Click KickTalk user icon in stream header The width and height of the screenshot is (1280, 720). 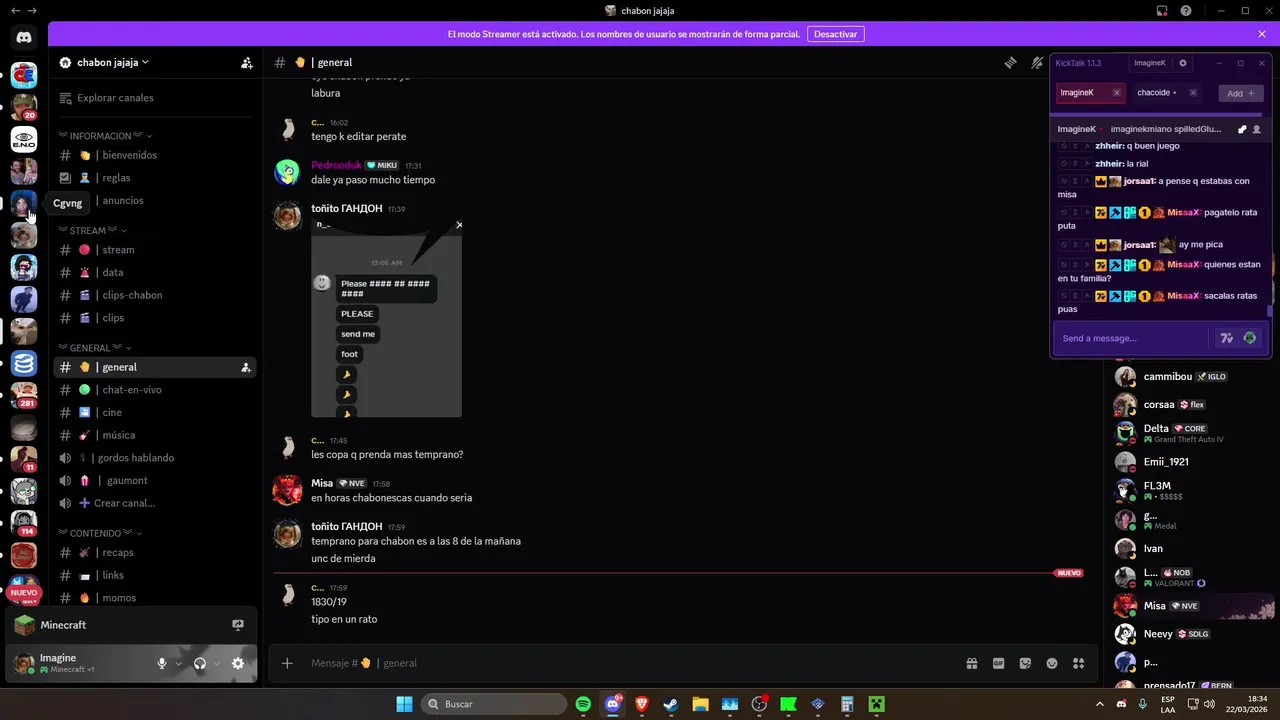point(1256,129)
